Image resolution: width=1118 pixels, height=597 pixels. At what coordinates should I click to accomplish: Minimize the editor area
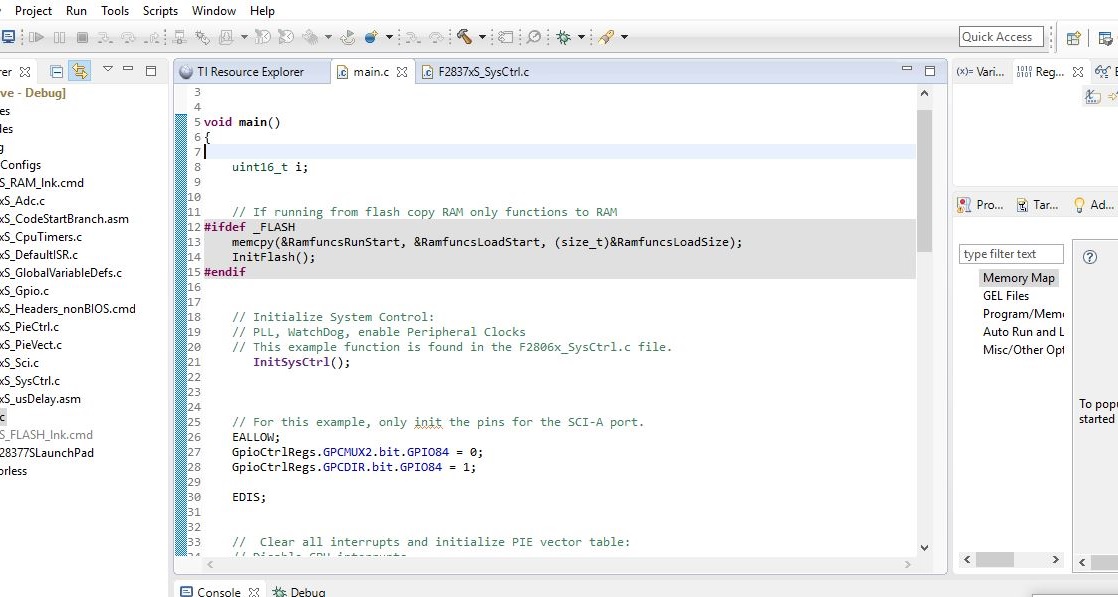(x=907, y=68)
